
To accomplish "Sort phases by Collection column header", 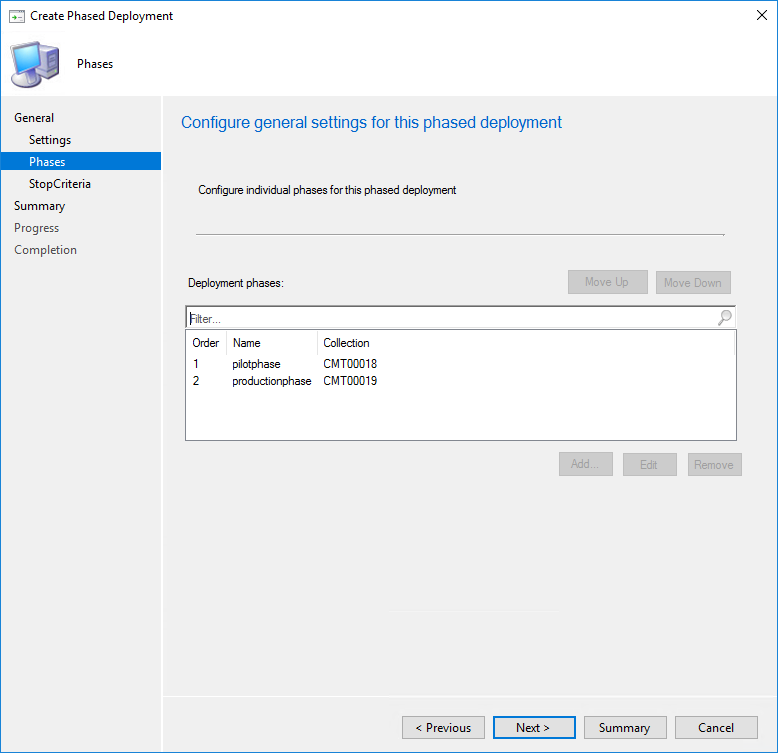I will coord(346,343).
